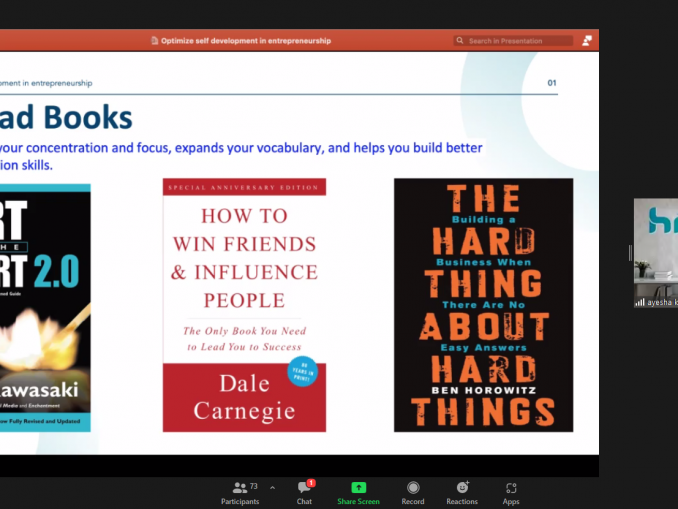Open the Participants panel
Image resolution: width=678 pixels, height=509 pixels.
[x=240, y=493]
